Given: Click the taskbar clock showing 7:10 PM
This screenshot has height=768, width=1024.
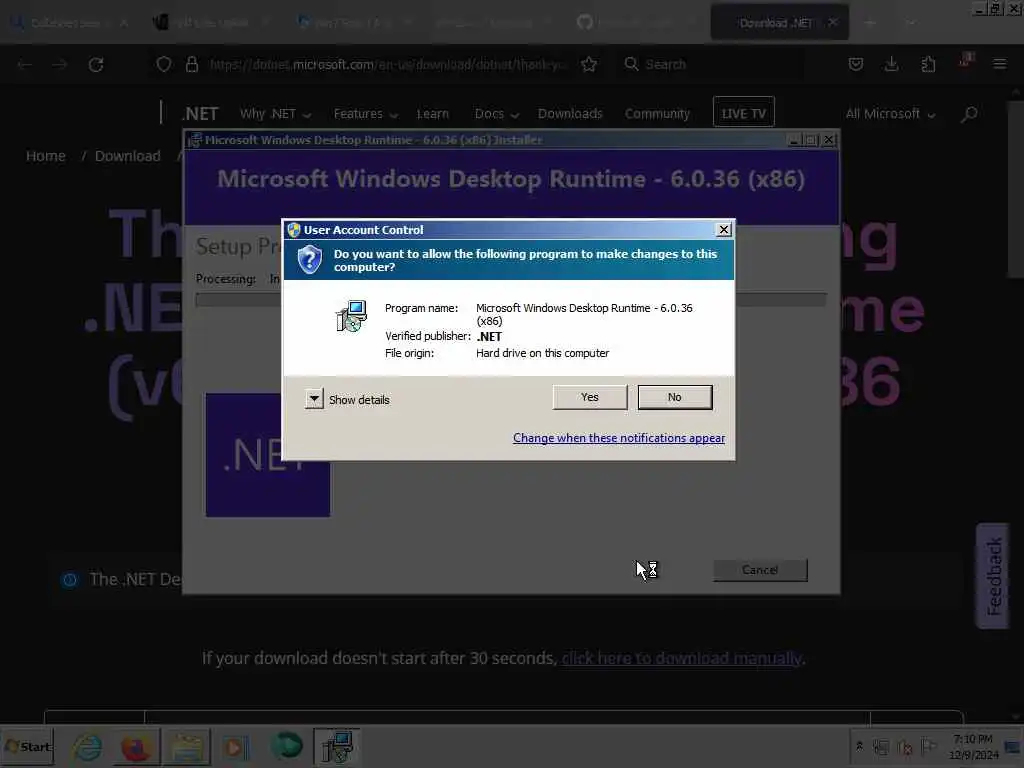Looking at the screenshot, I should 973,746.
